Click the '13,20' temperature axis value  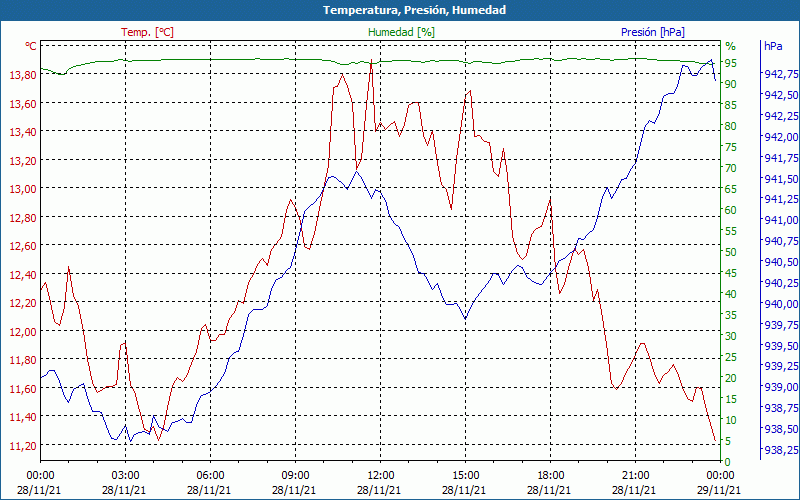point(23,160)
